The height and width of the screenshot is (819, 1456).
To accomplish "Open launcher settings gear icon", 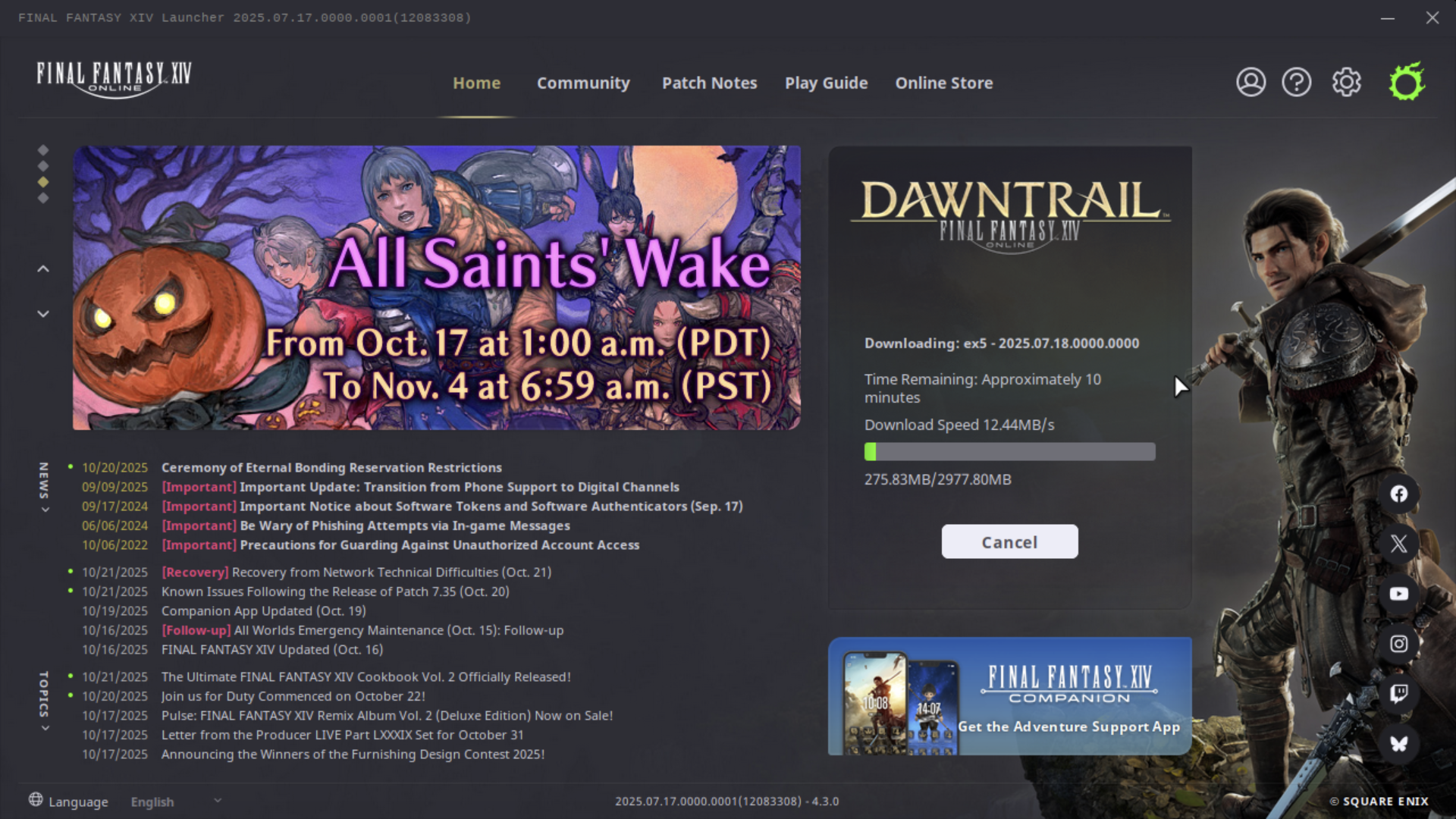I will tap(1346, 82).
